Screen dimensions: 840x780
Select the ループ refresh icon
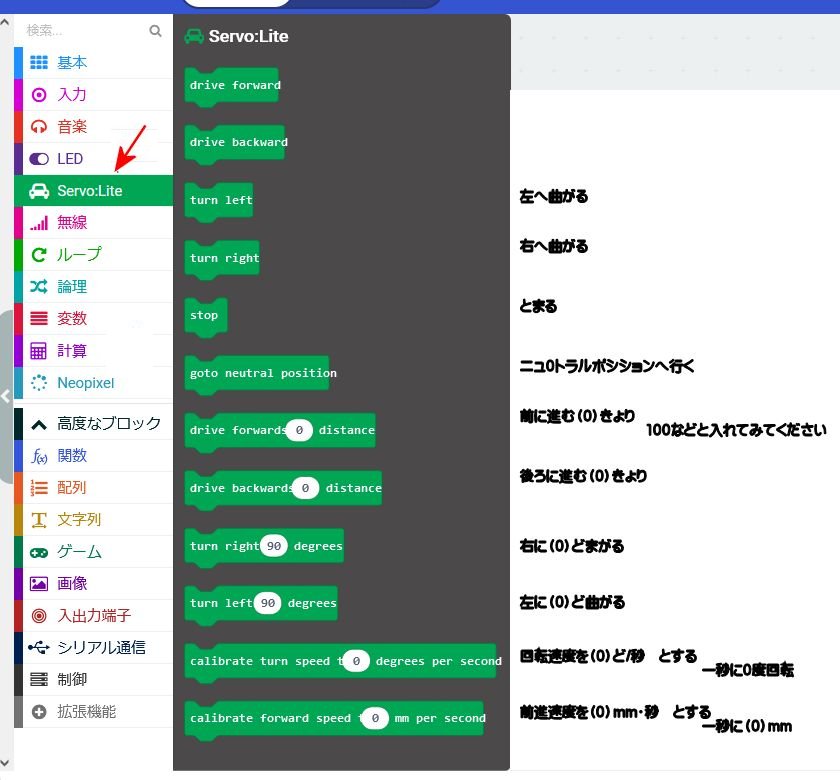39,255
